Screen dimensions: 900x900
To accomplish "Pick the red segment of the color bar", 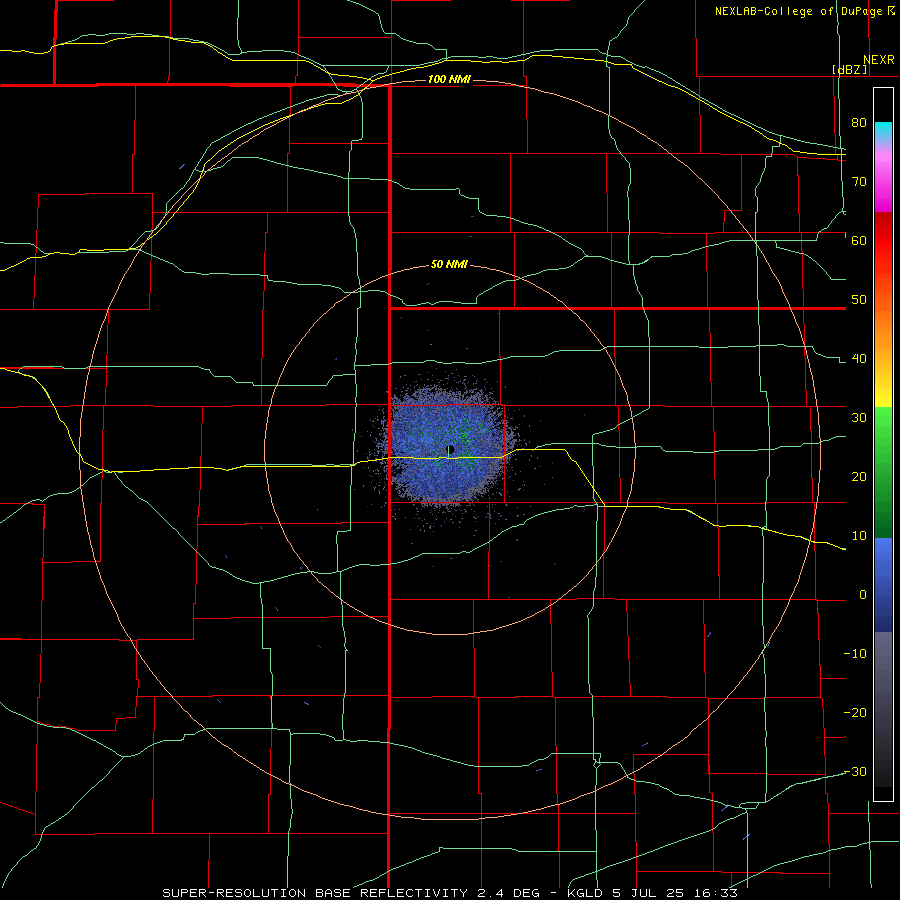I will [883, 242].
